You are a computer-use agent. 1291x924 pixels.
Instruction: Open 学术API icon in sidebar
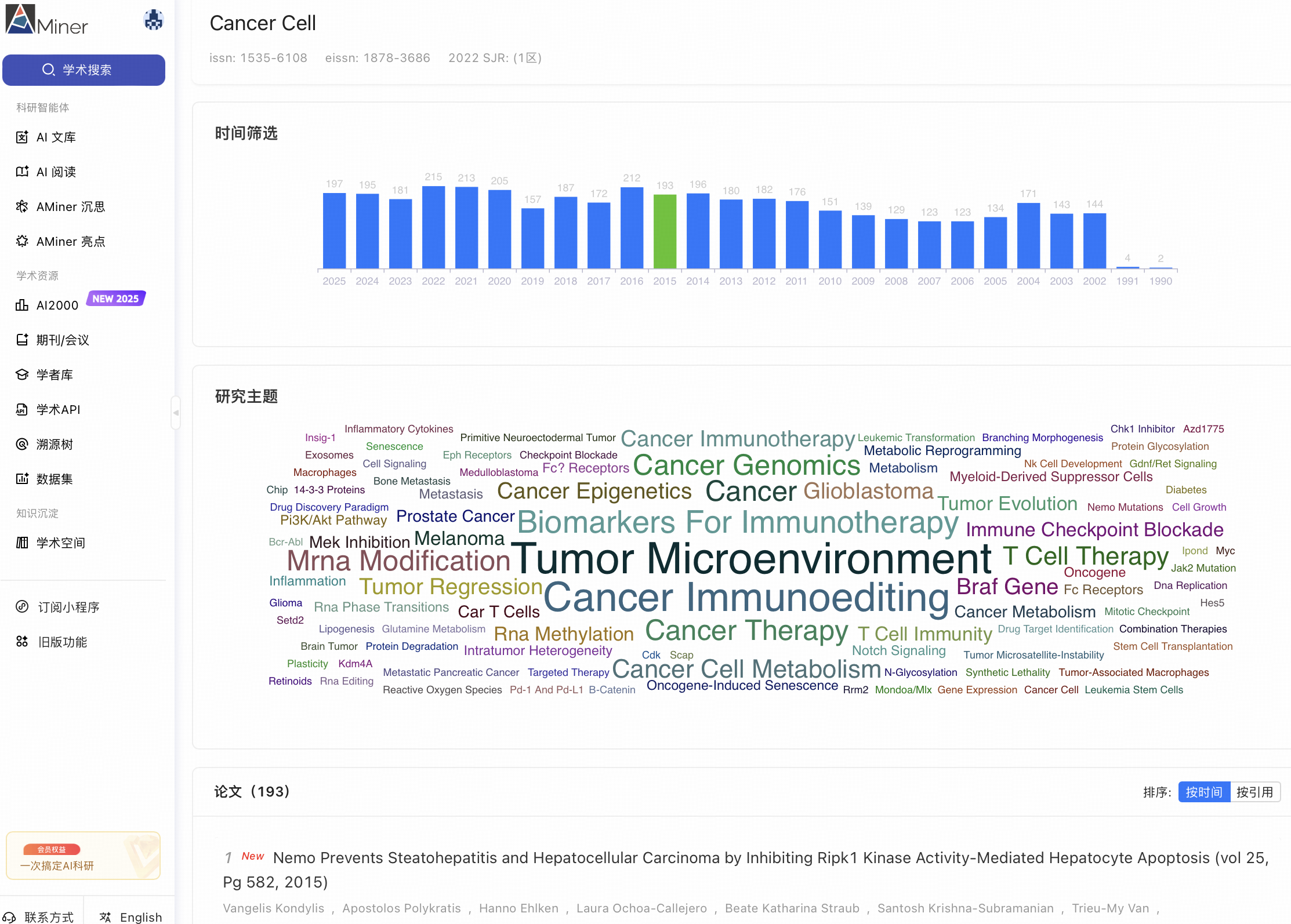22,409
